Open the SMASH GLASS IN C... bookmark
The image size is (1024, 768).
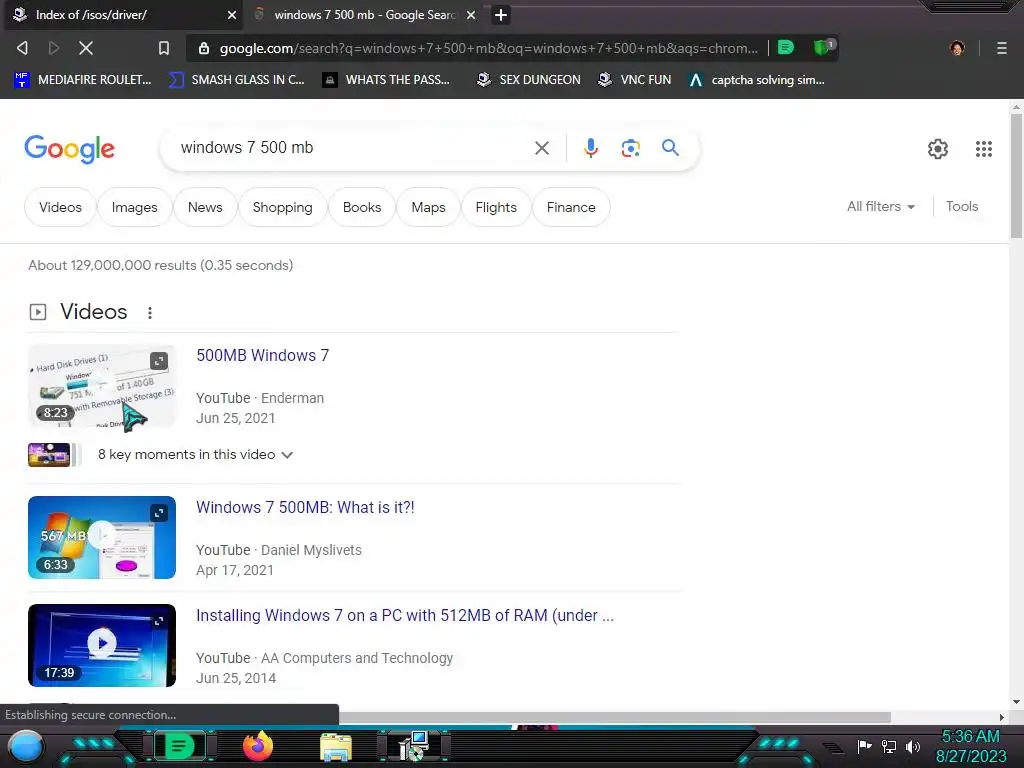pos(236,80)
